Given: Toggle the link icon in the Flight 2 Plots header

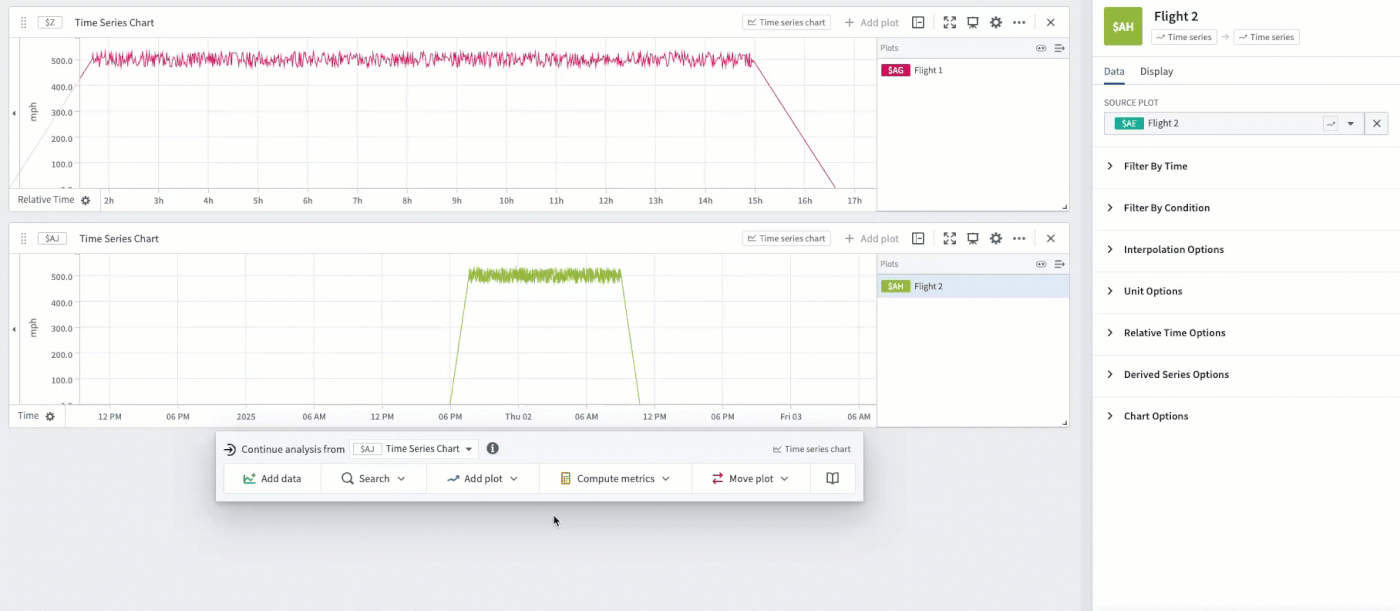Looking at the screenshot, I should (1041, 264).
